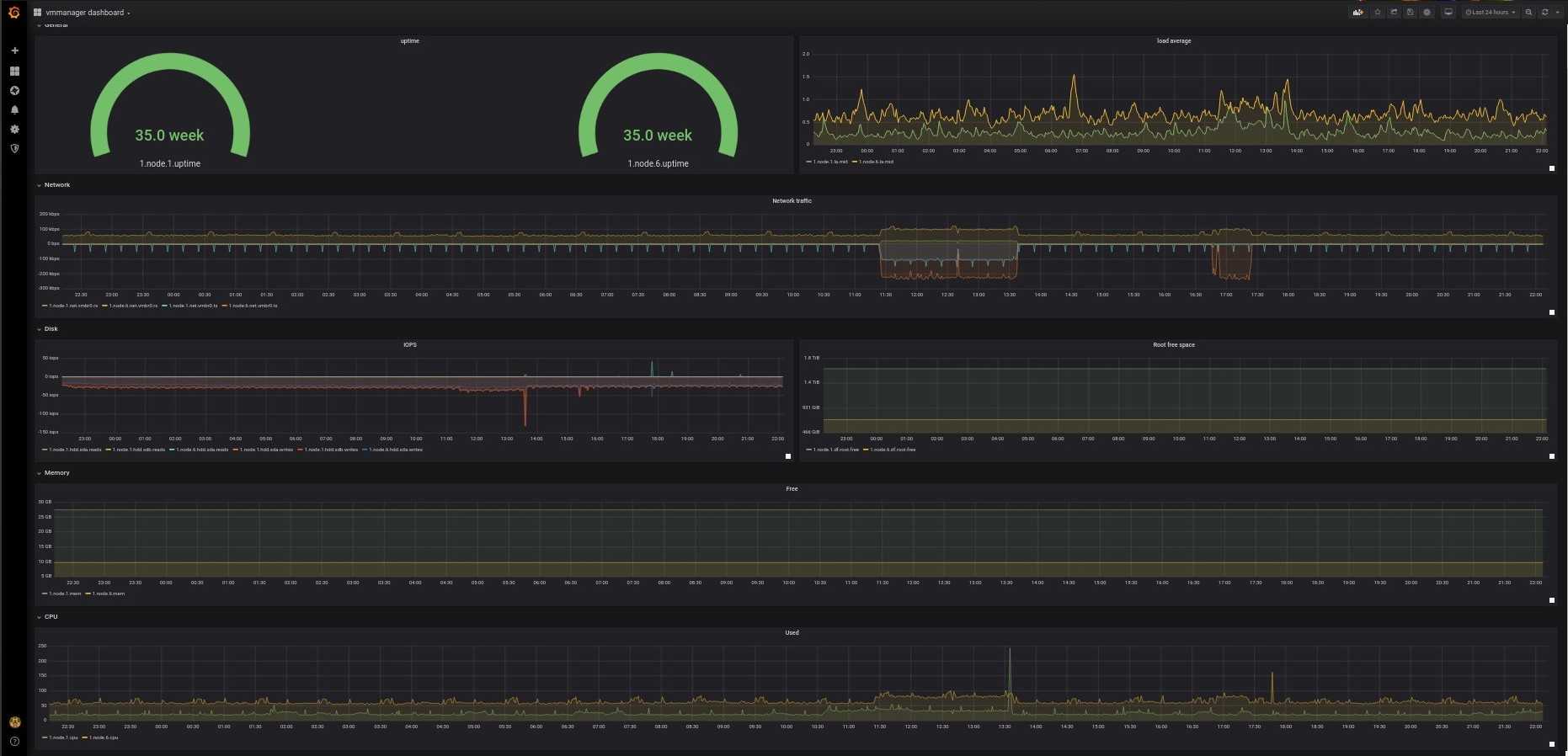1568x756 pixels.
Task: Open the Dashboards grid icon in sidebar
Action: coord(14,72)
